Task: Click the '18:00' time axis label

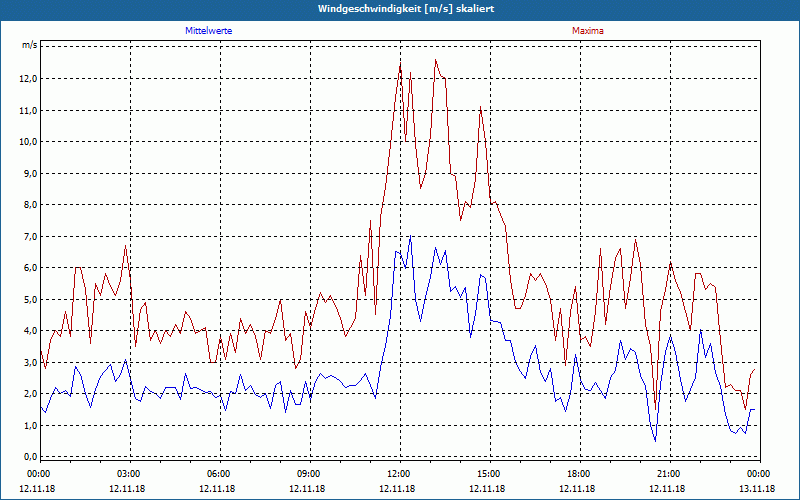Action: click(579, 474)
